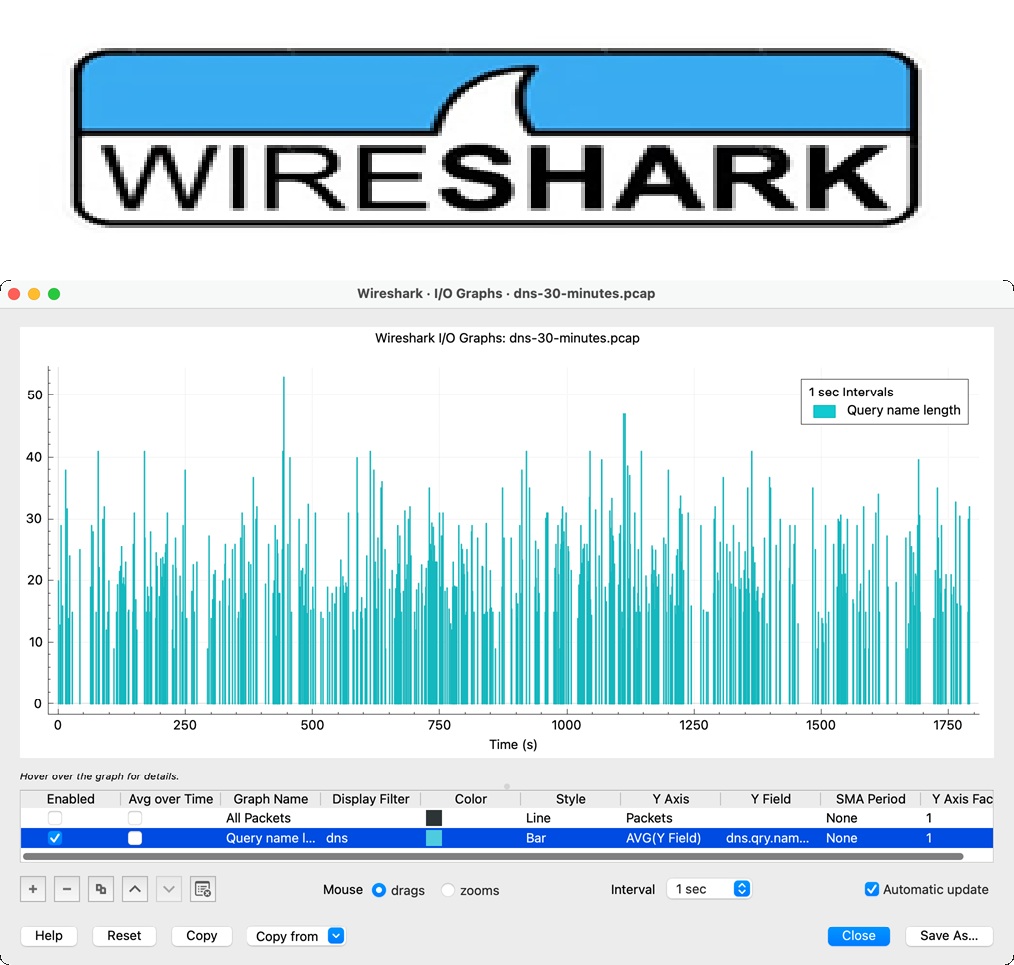The height and width of the screenshot is (965, 1014).
Task: Open the Copy from dropdown
Action: pyautogui.click(x=295, y=936)
